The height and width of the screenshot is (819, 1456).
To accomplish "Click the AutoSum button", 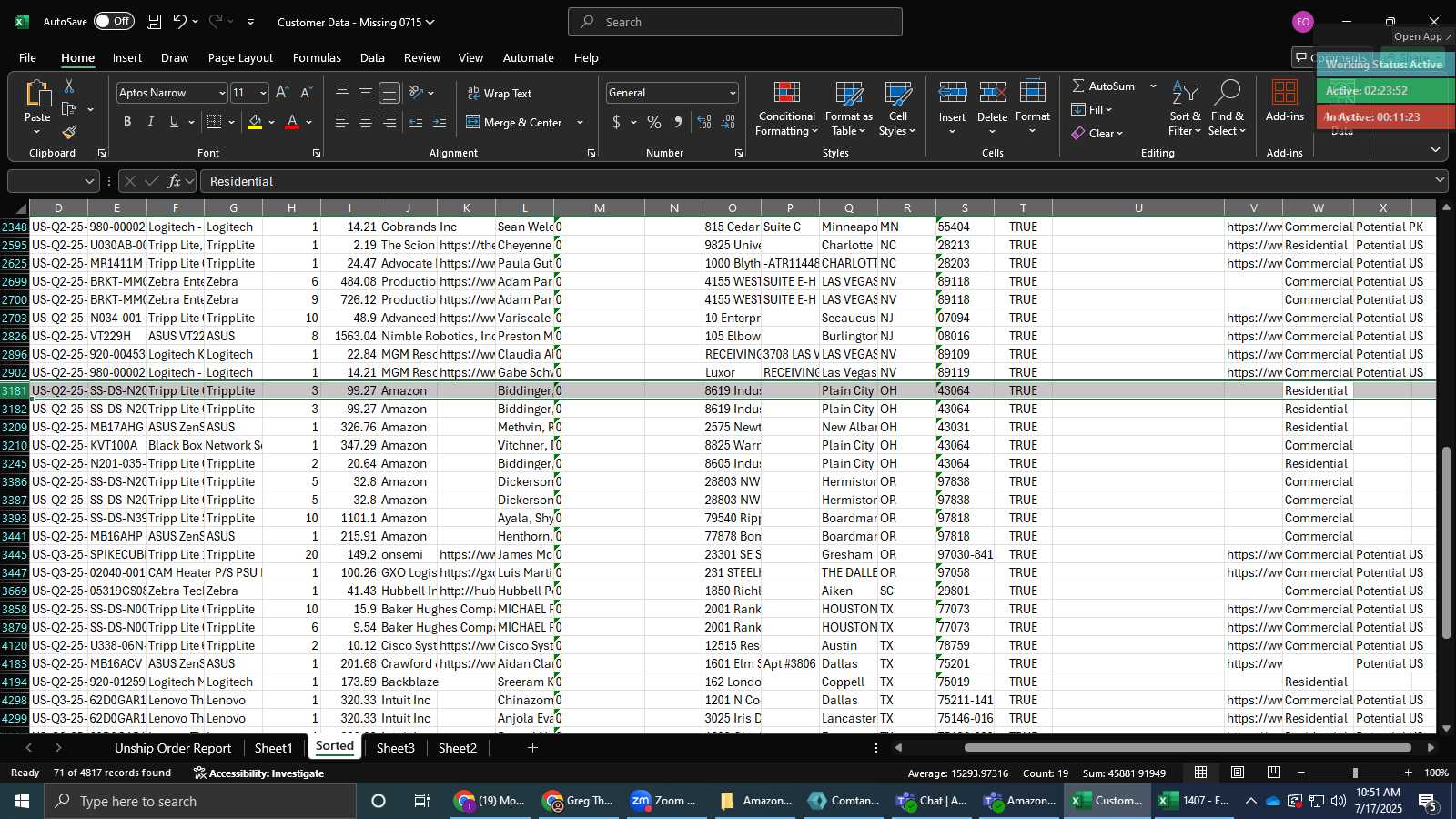I will [1104, 86].
